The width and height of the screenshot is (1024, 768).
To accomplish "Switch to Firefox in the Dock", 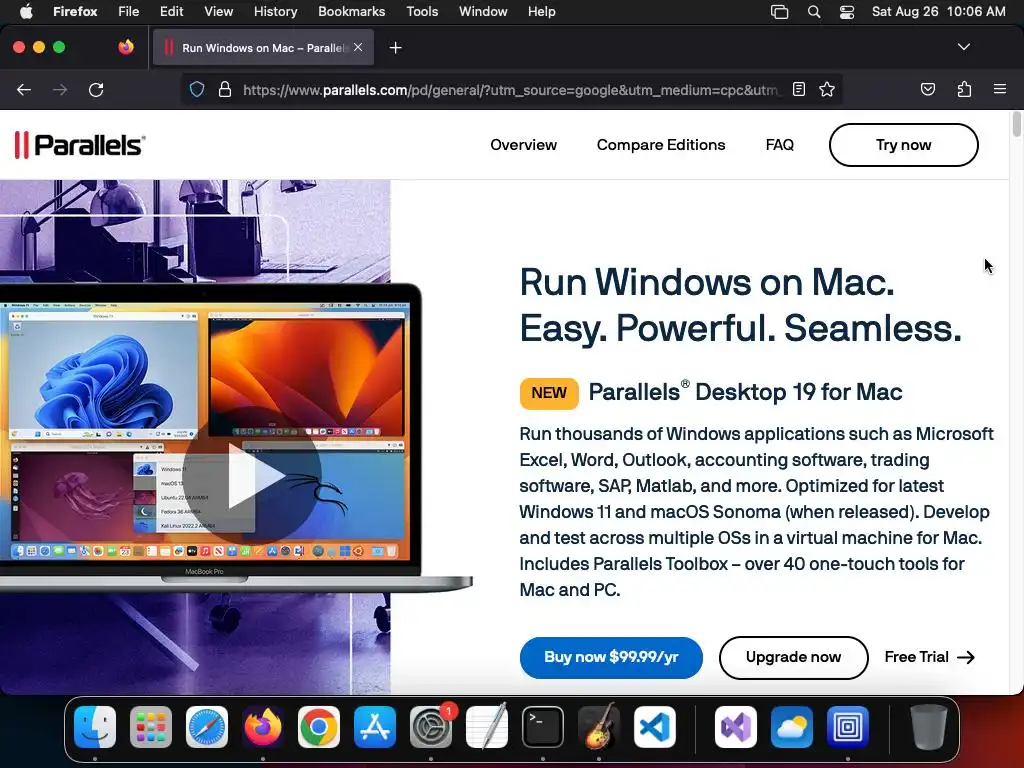I will (263, 727).
